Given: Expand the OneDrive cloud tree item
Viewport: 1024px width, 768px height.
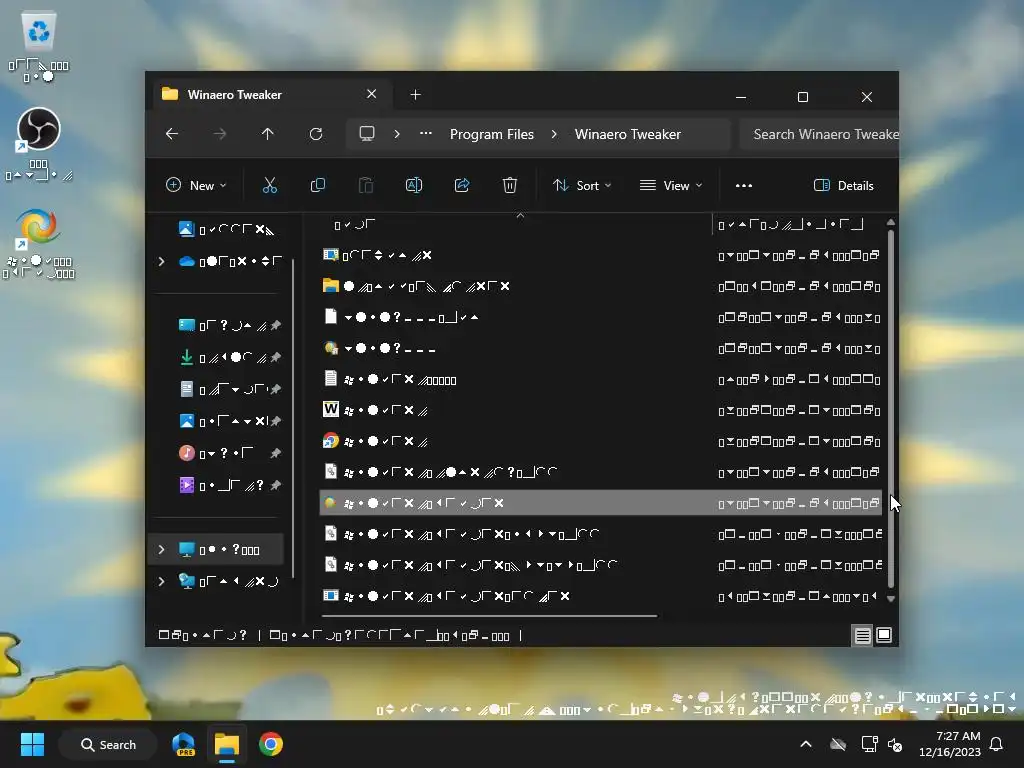Looking at the screenshot, I should tap(161, 261).
